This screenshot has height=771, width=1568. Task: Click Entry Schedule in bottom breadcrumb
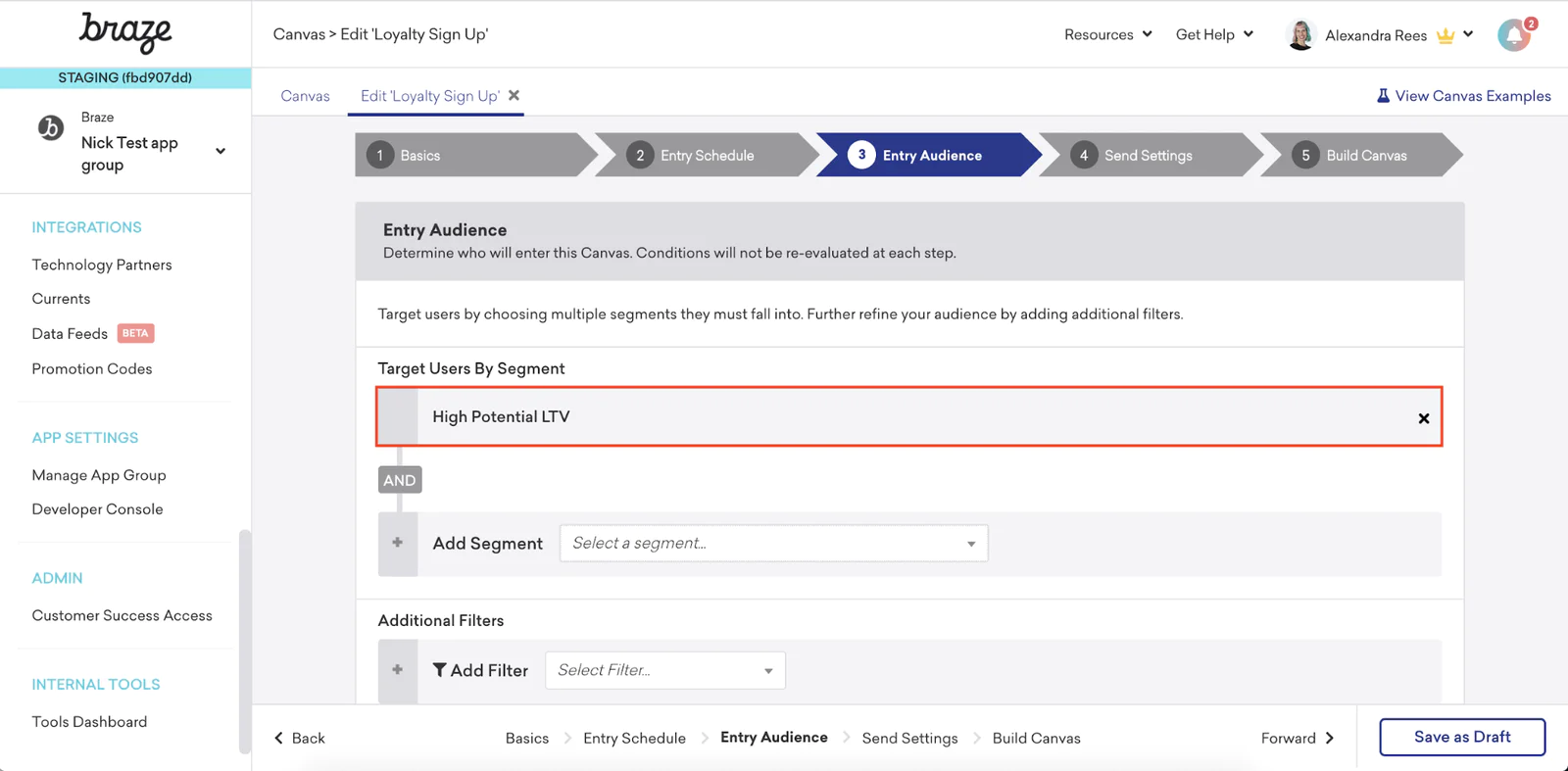(x=634, y=738)
